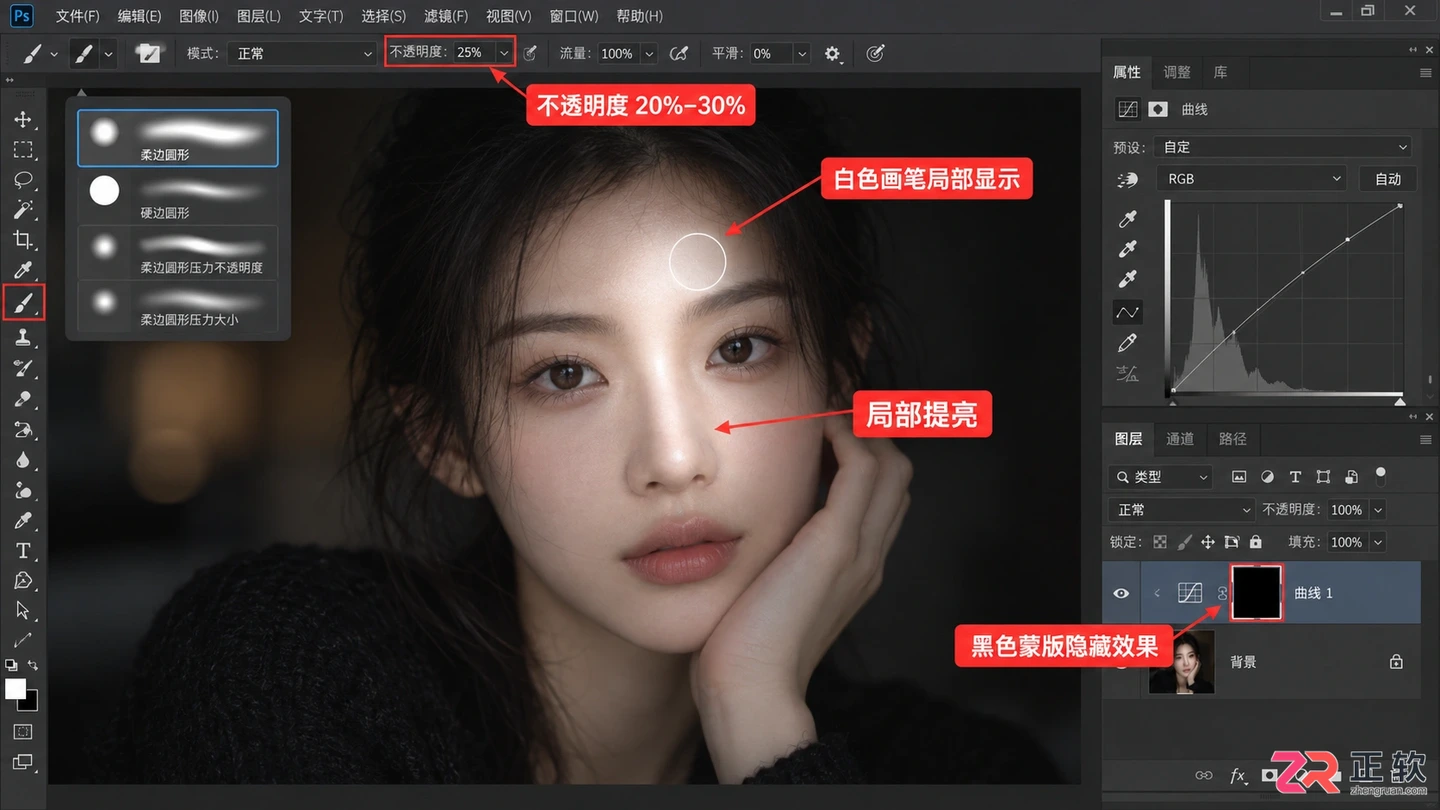The image size is (1440, 810).
Task: Select the Path Selection arrow tool
Action: click(23, 611)
